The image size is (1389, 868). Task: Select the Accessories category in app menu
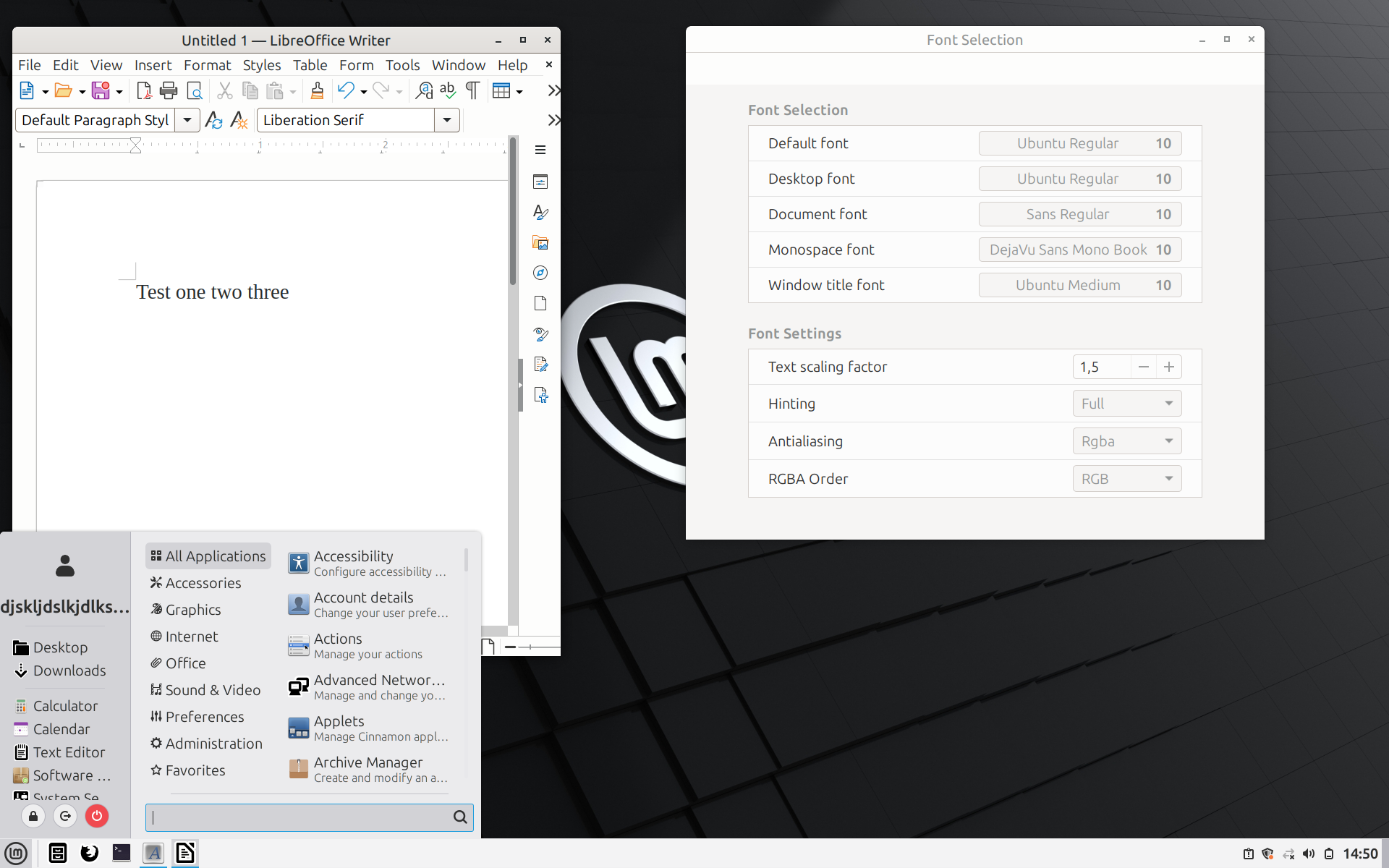[x=208, y=583]
